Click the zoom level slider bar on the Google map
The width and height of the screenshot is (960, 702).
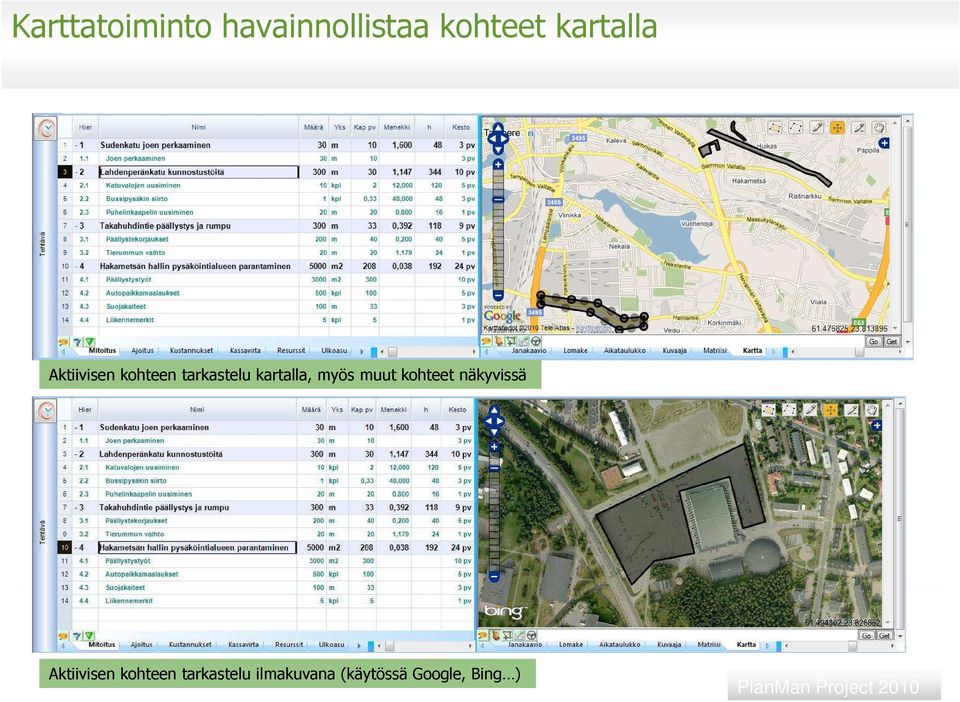(498, 230)
